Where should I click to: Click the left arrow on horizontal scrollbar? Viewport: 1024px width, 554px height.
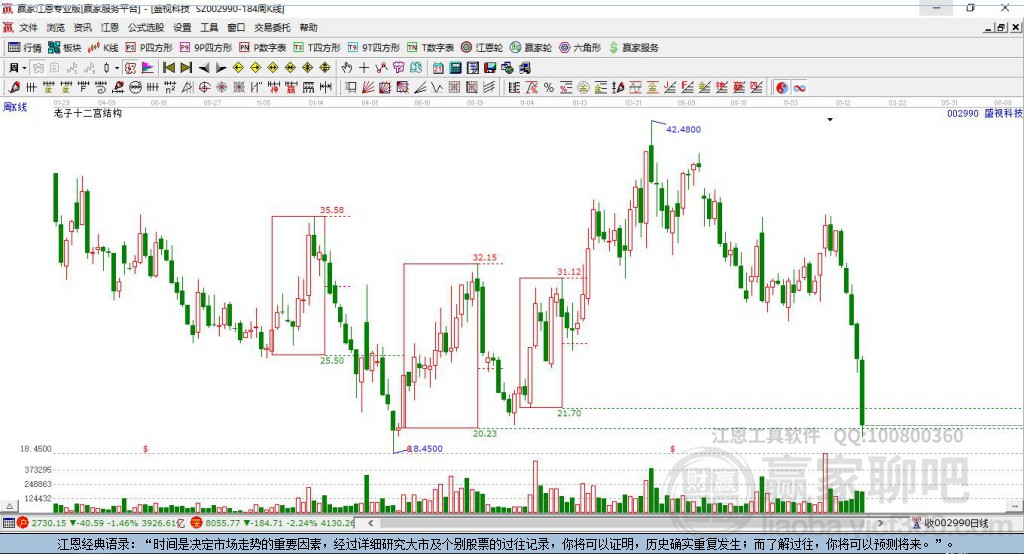pos(370,523)
